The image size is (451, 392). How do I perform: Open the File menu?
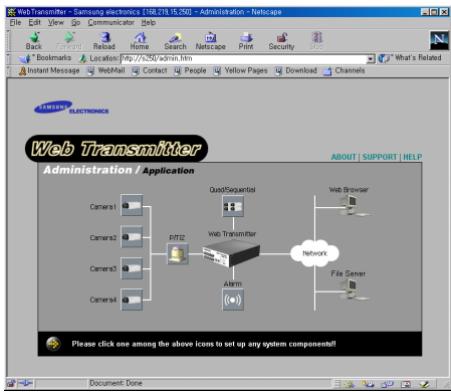click(15, 23)
